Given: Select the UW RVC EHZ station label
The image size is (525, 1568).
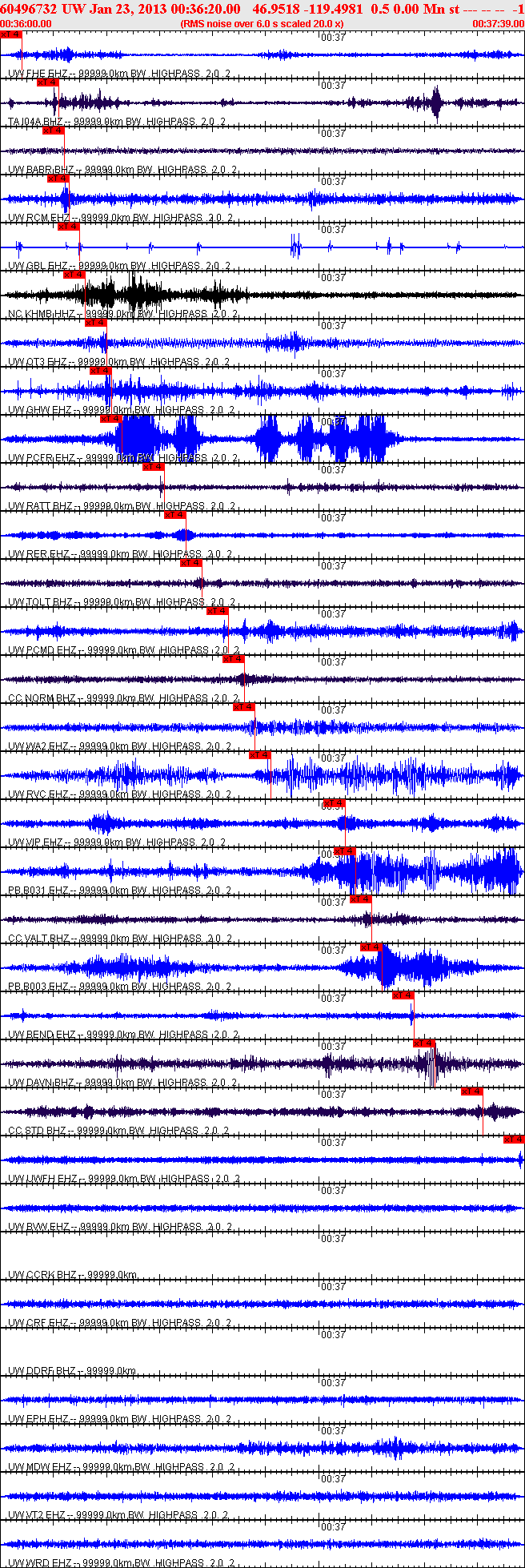Looking at the screenshot, I should 38,794.
